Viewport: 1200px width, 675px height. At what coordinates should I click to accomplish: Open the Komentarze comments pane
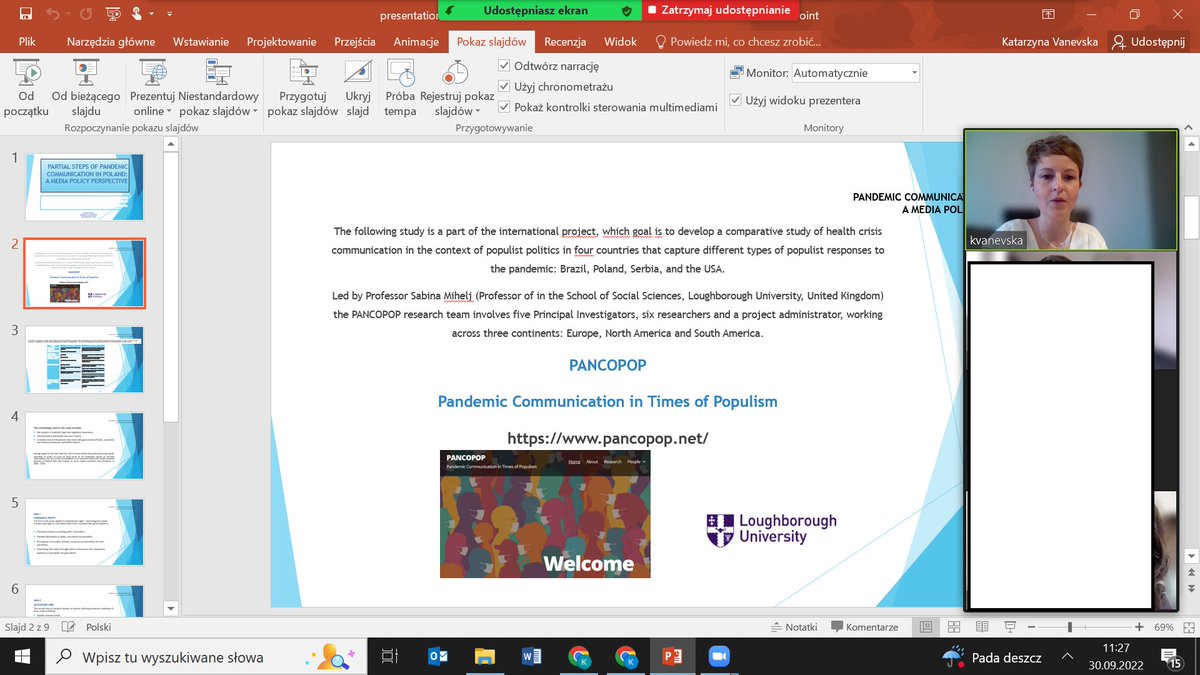[864, 627]
